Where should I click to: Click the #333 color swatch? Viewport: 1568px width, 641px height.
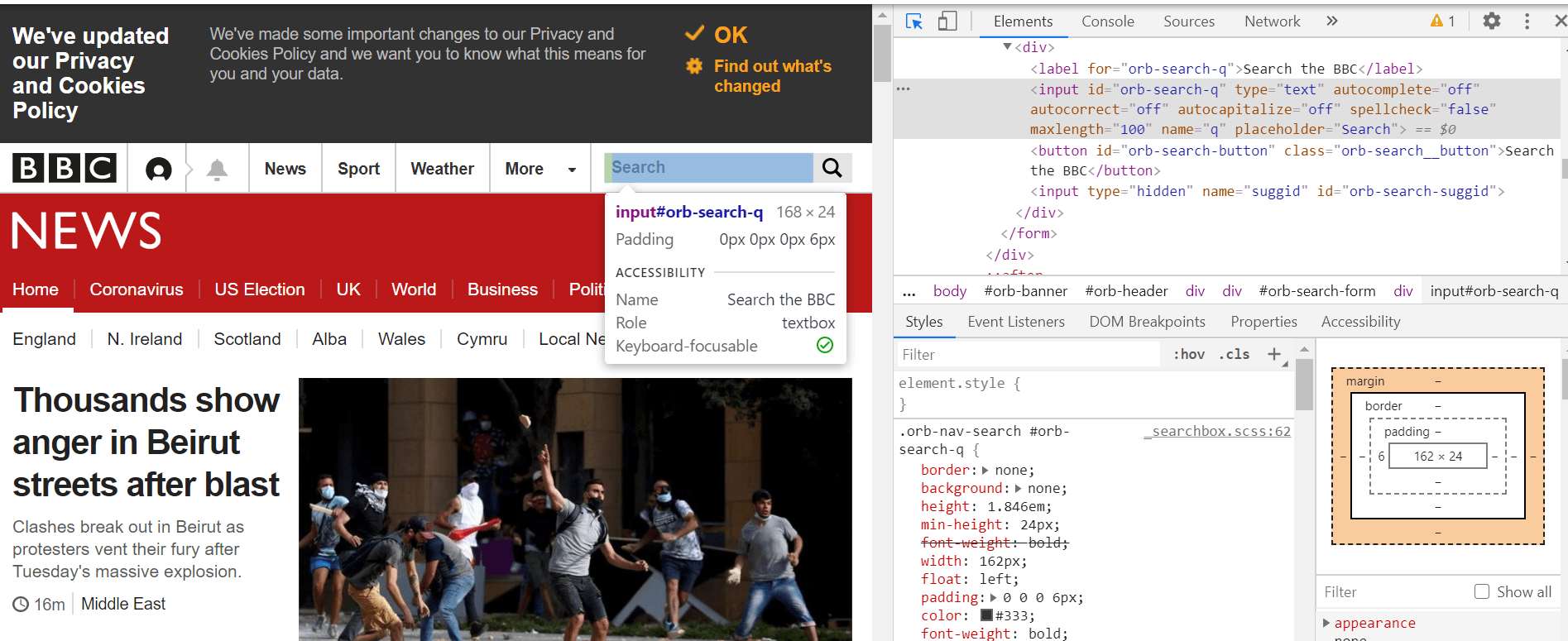pos(986,615)
